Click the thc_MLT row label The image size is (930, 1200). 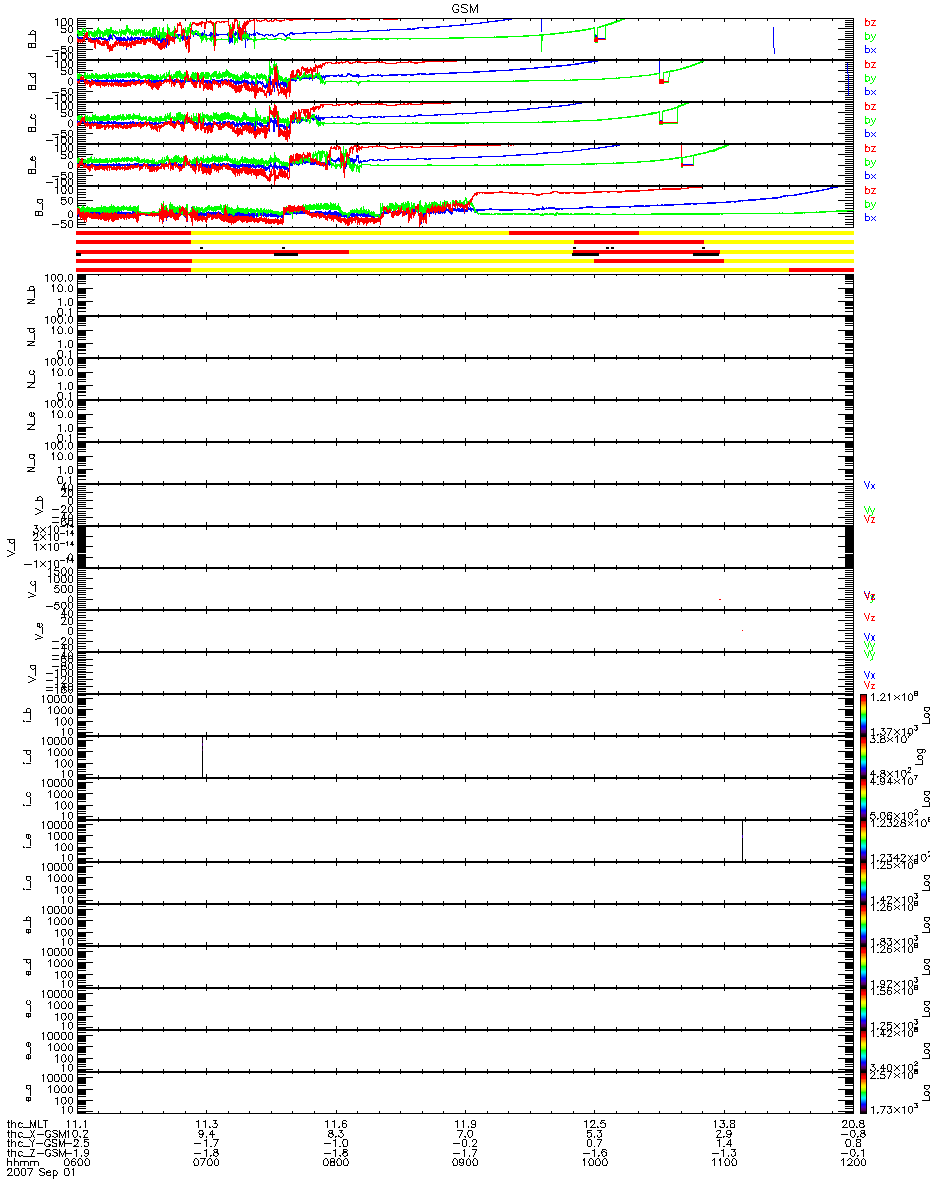point(29,1124)
